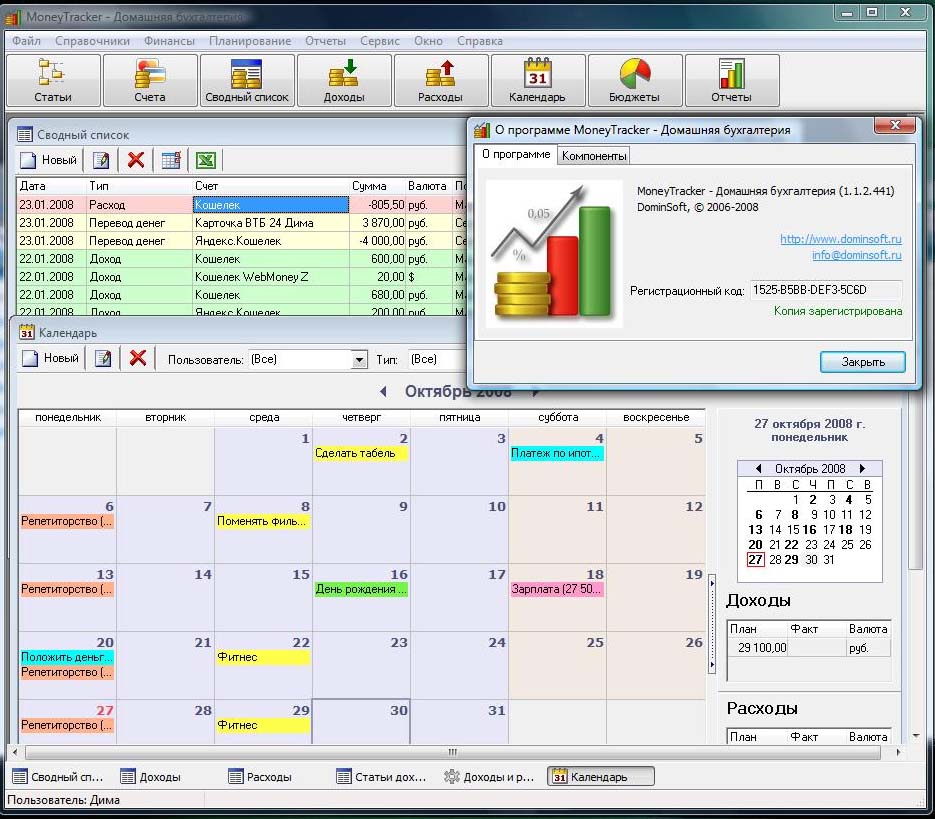Open the Справка menu

(480, 41)
